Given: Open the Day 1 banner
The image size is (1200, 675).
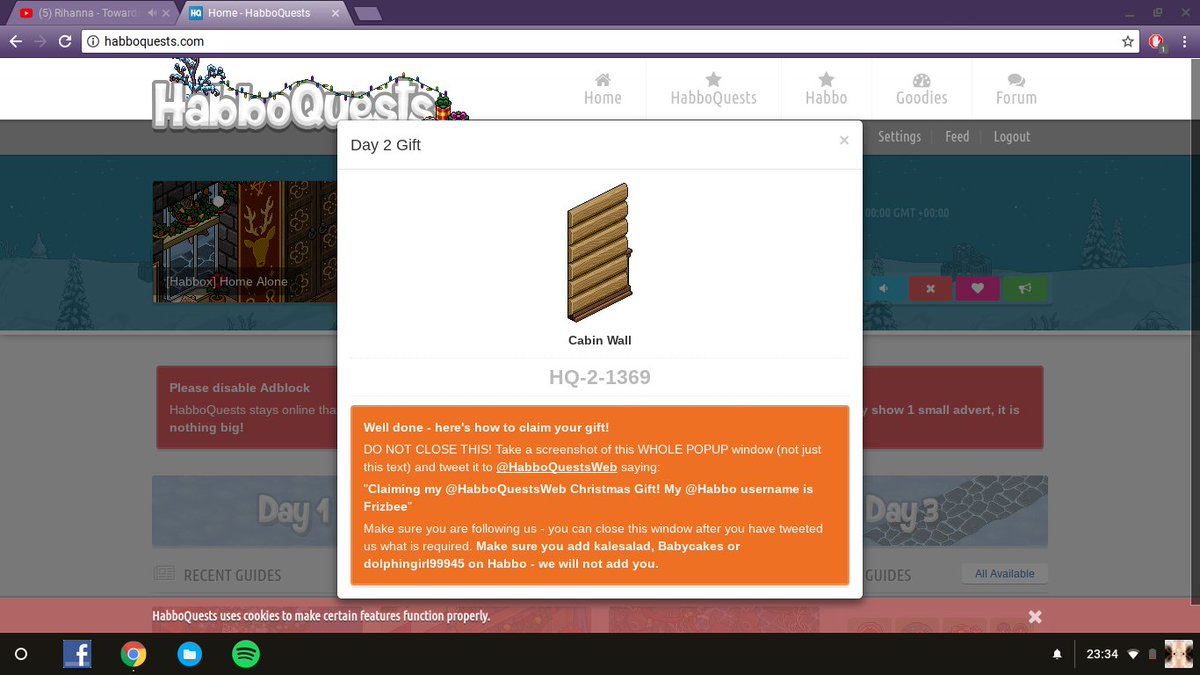Looking at the screenshot, I should pos(245,510).
